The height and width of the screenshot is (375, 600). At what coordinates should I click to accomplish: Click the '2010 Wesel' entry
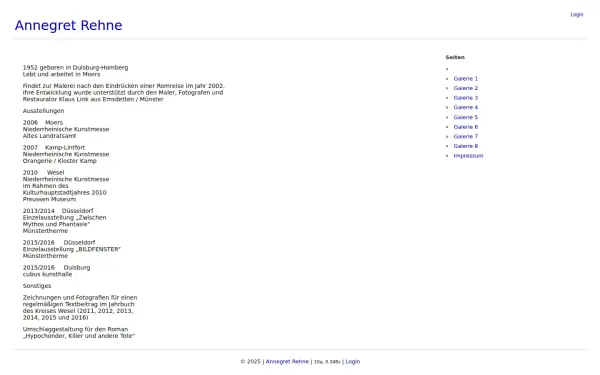pos(43,173)
